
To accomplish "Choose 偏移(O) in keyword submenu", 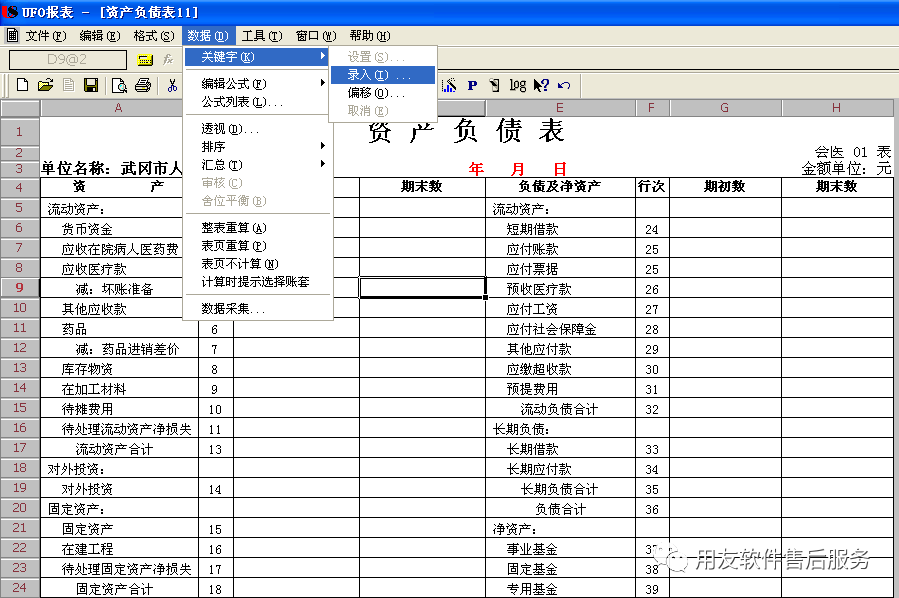I will (382, 93).
